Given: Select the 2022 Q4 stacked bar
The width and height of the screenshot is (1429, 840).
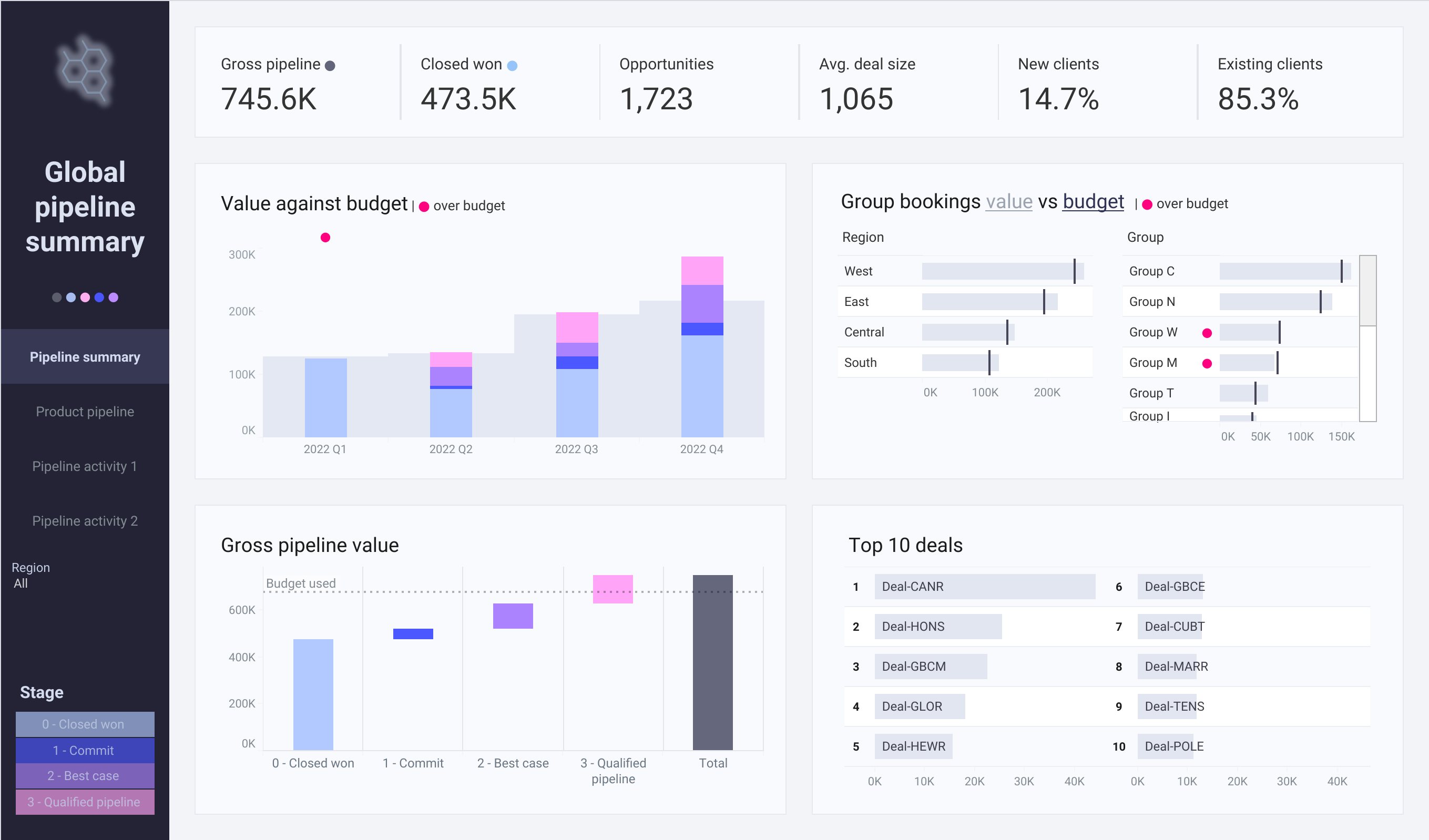Looking at the screenshot, I should tap(702, 346).
